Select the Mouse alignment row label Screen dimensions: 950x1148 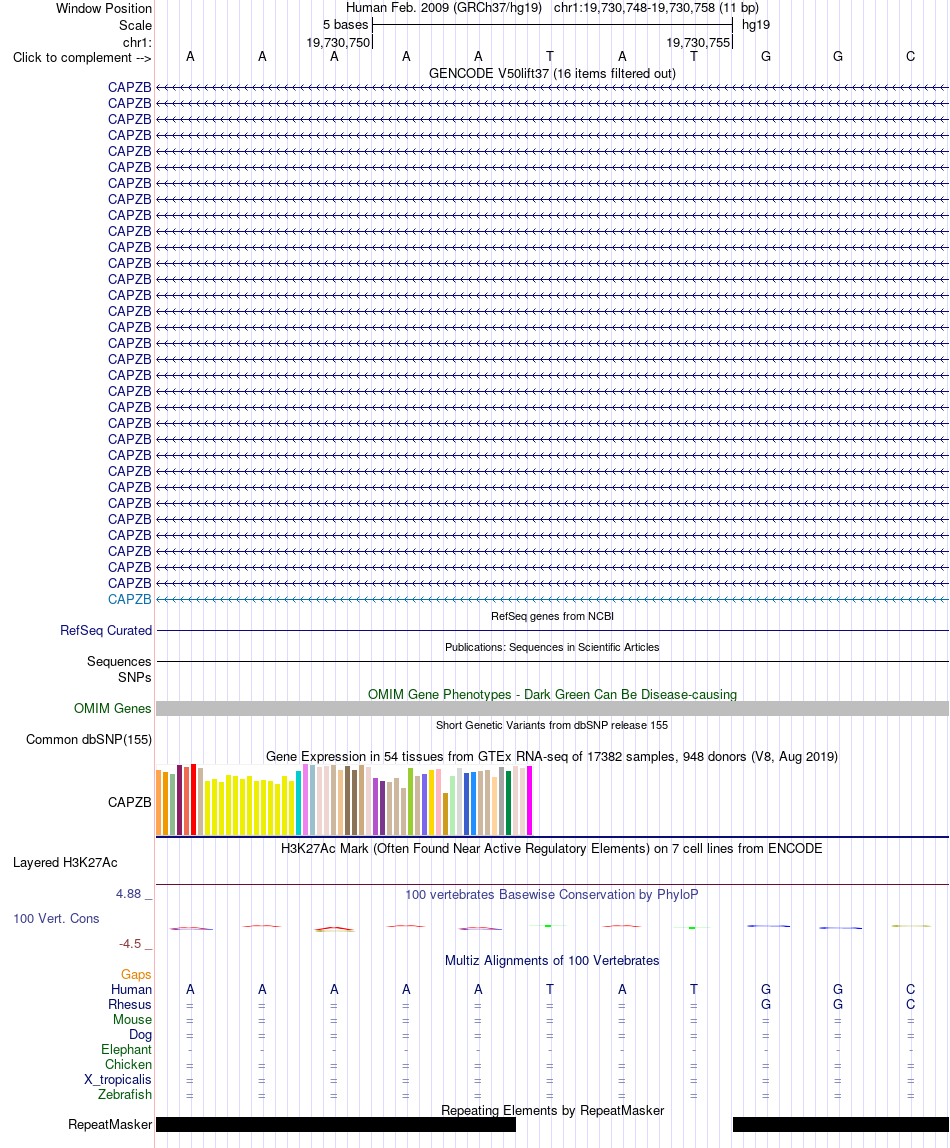pos(132,1020)
